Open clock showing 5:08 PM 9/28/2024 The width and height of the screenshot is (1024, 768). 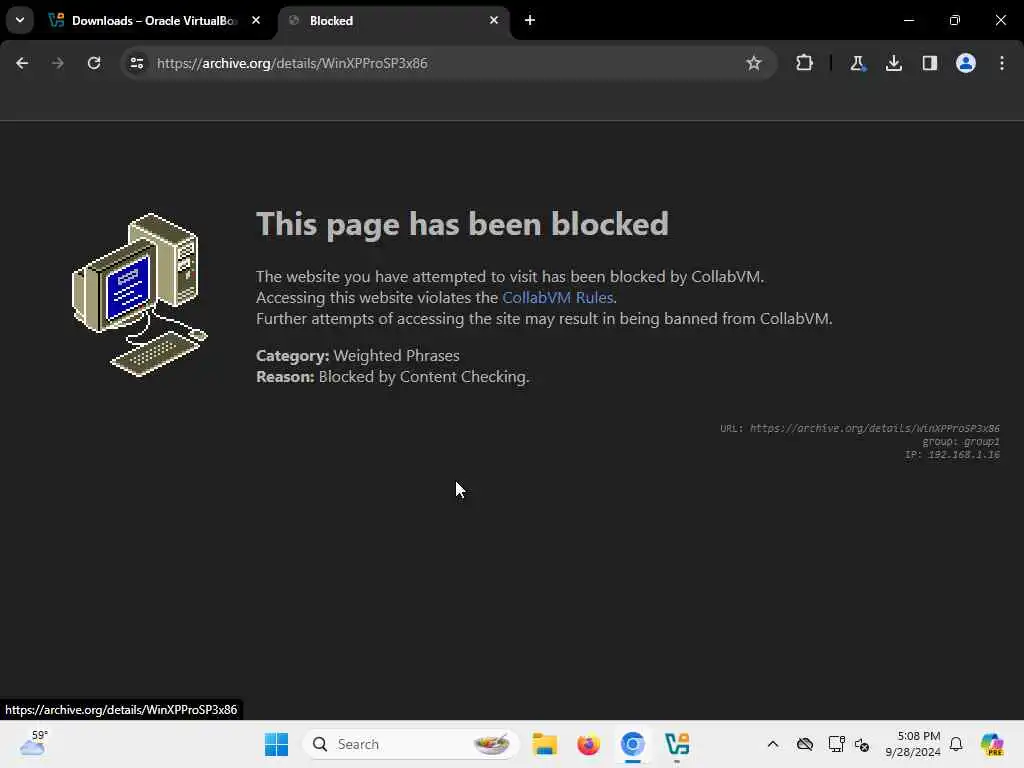point(913,744)
